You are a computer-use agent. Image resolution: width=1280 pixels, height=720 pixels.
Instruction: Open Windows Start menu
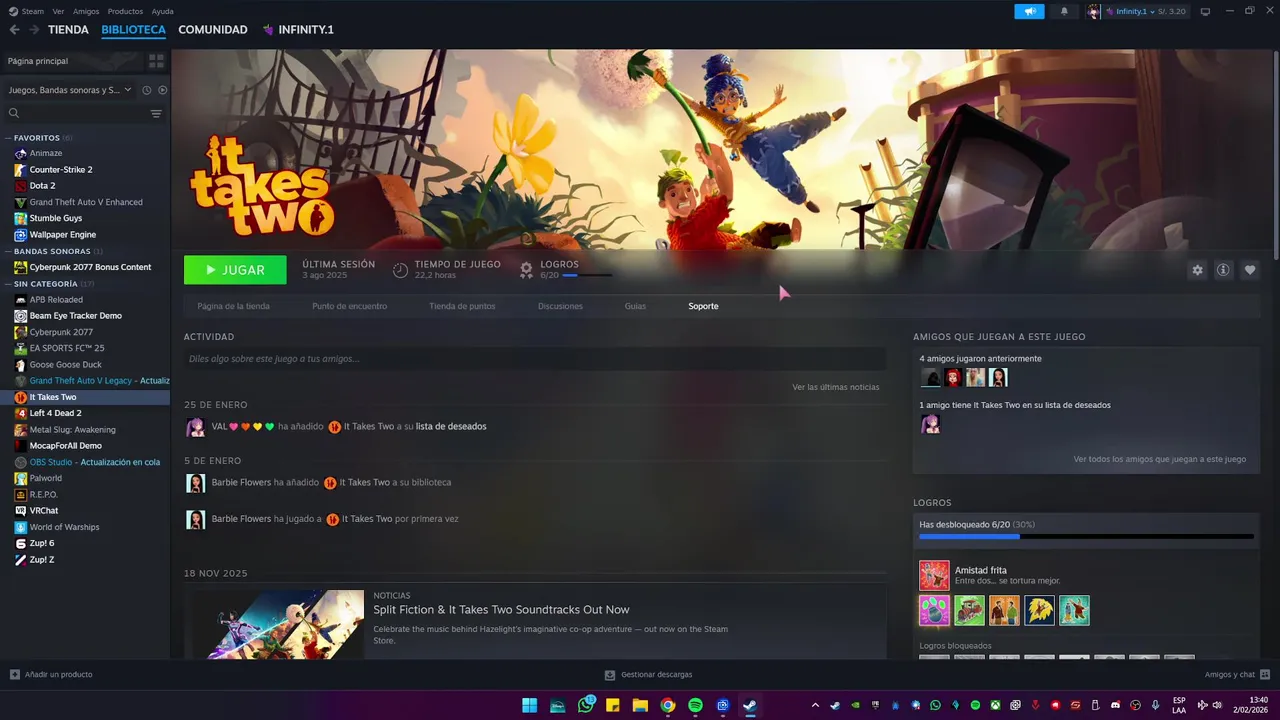click(x=529, y=705)
